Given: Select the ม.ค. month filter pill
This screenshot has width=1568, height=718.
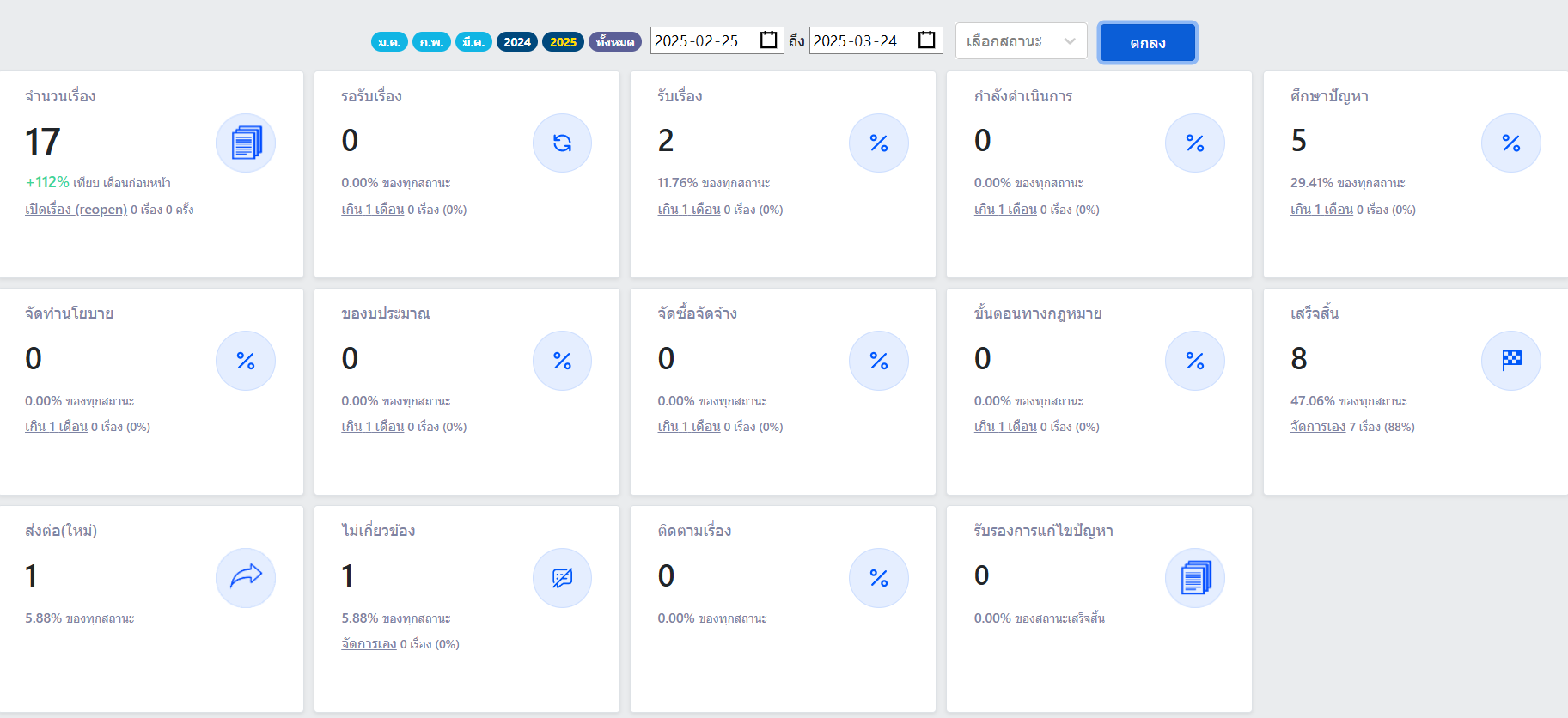Looking at the screenshot, I should (389, 42).
